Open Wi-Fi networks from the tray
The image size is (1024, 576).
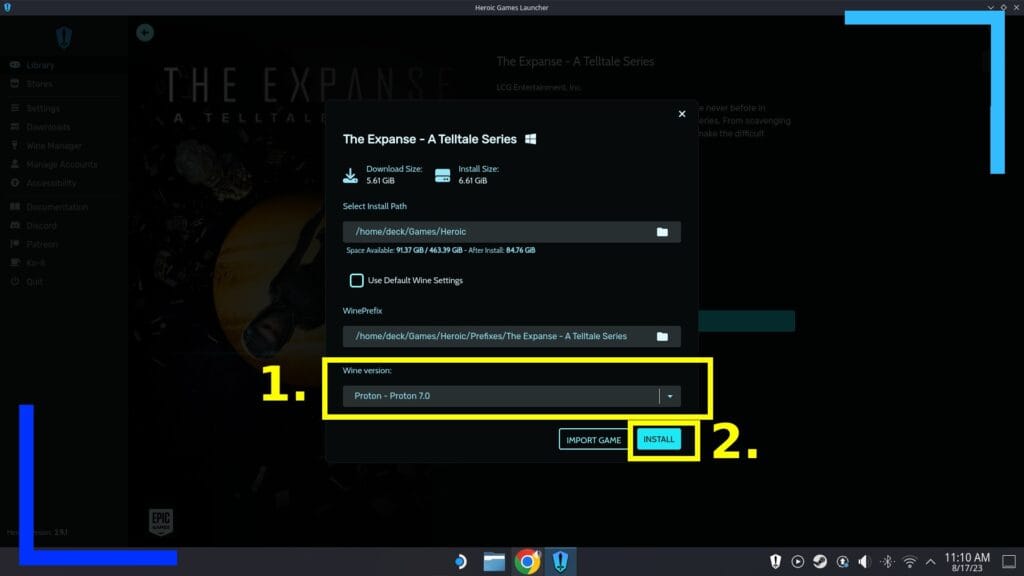tap(909, 562)
